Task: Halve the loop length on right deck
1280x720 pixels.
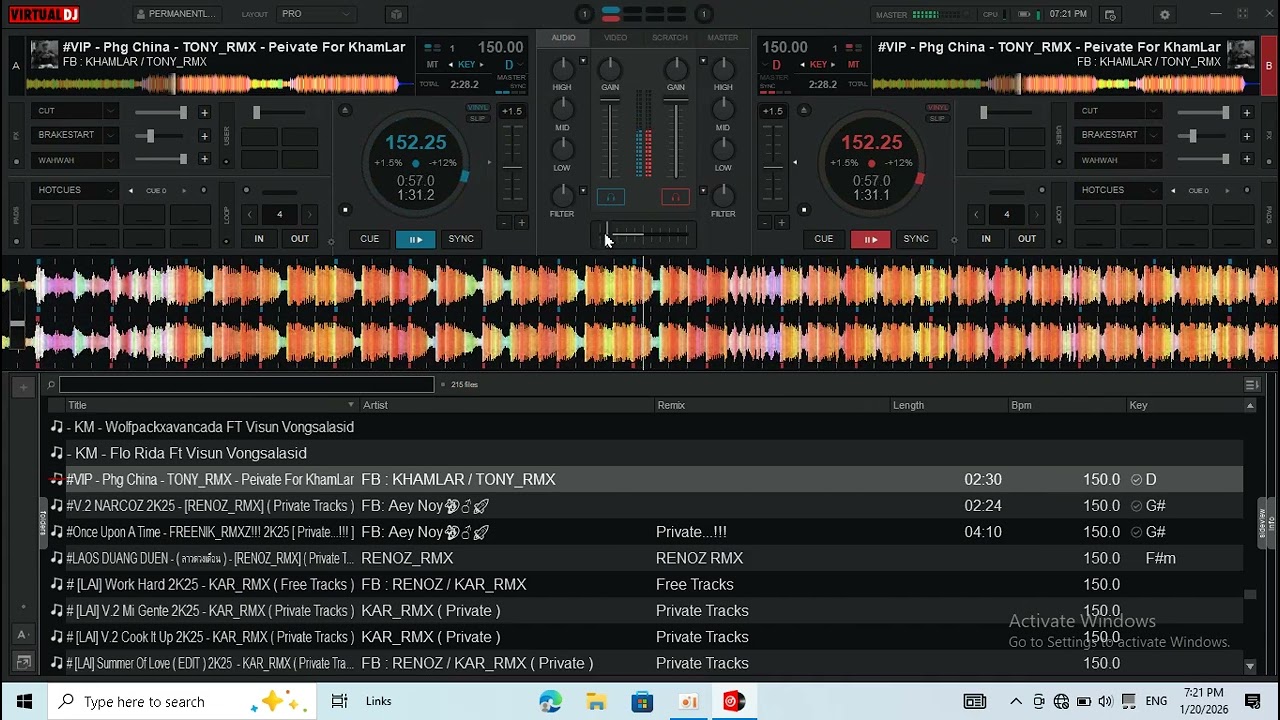Action: click(976, 214)
